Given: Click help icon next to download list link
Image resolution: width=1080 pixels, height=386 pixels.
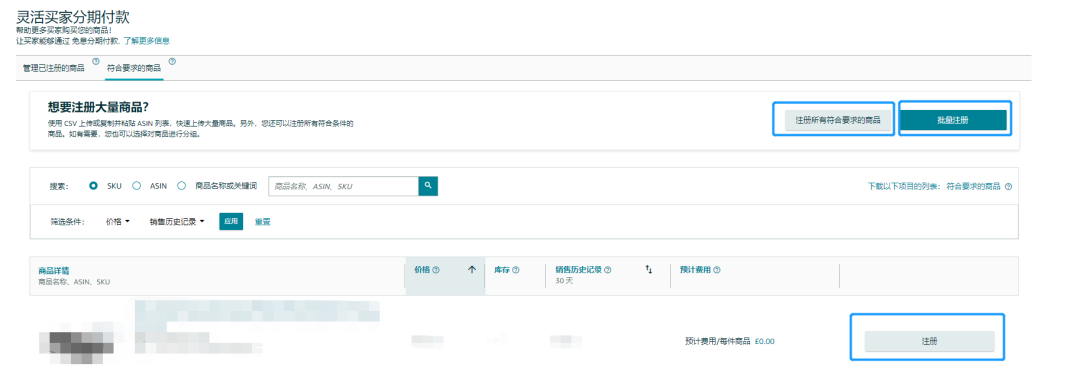Looking at the screenshot, I should (x=1008, y=187).
